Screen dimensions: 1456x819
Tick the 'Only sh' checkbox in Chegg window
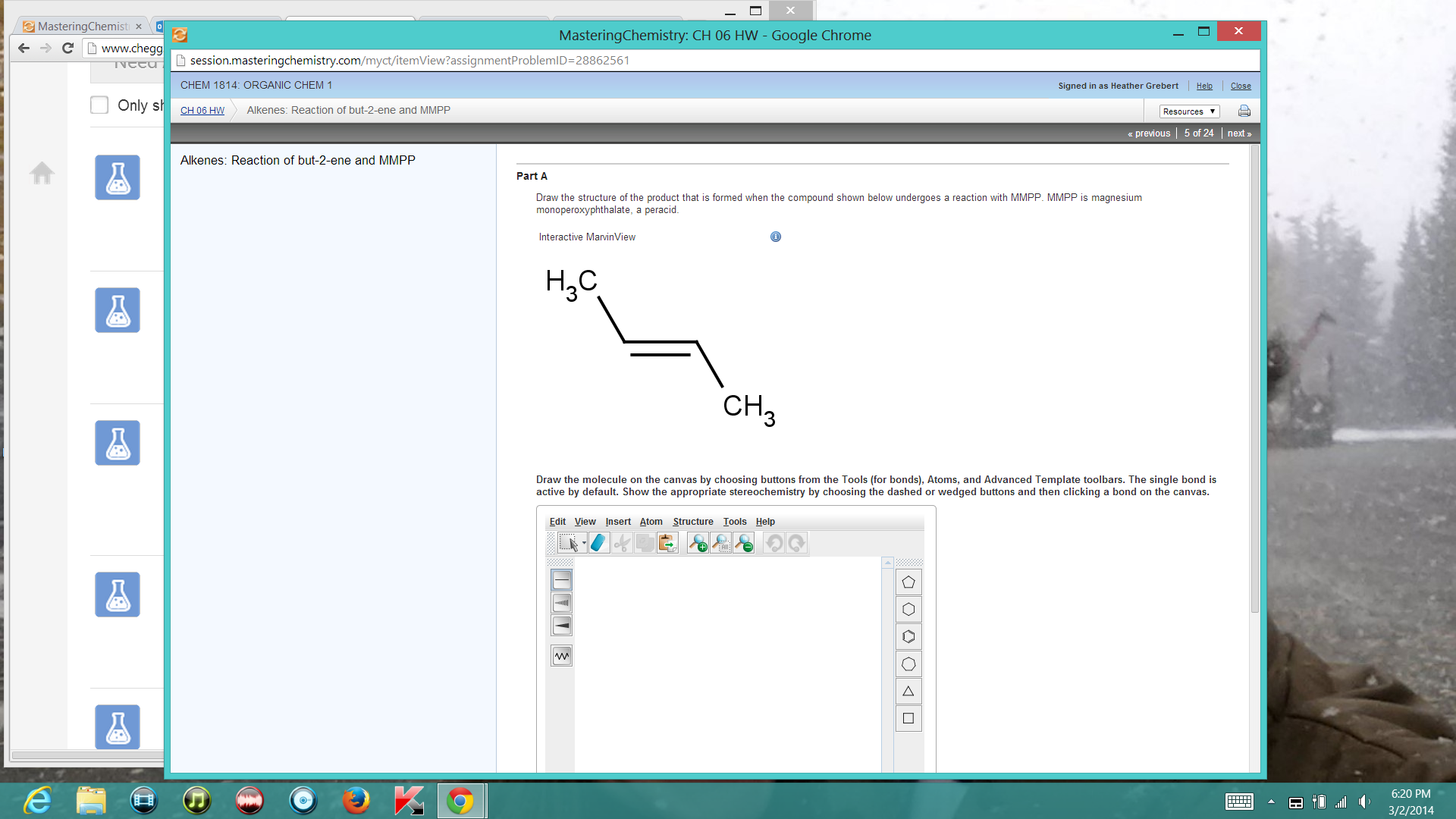pos(99,105)
